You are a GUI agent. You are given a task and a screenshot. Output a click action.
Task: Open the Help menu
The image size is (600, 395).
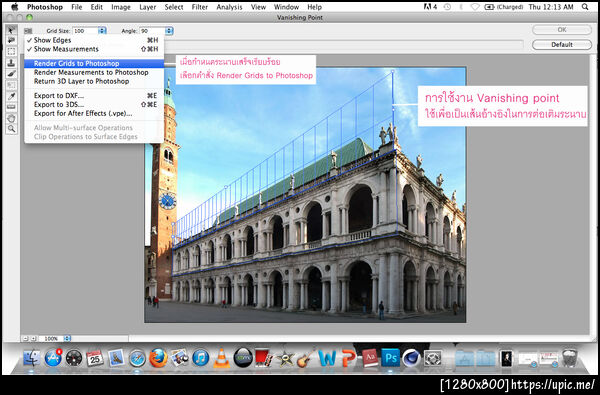(315, 7)
